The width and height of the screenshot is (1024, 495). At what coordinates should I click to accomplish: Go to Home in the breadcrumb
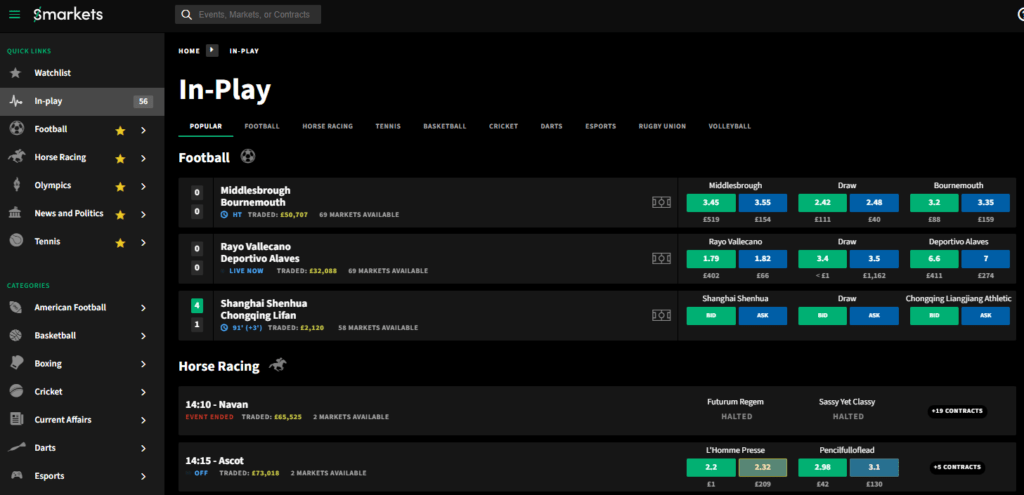(x=189, y=51)
